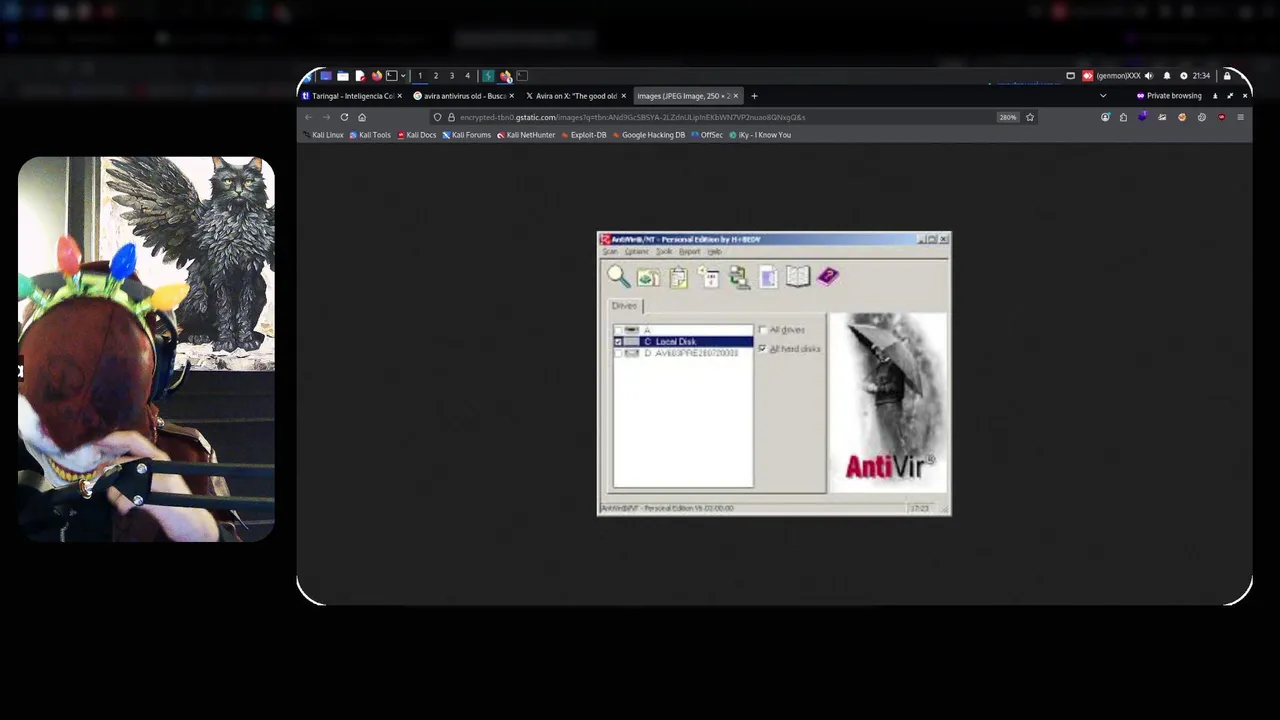Switch to workspace 4 in panel
This screenshot has height=720, width=1280.
(467, 76)
